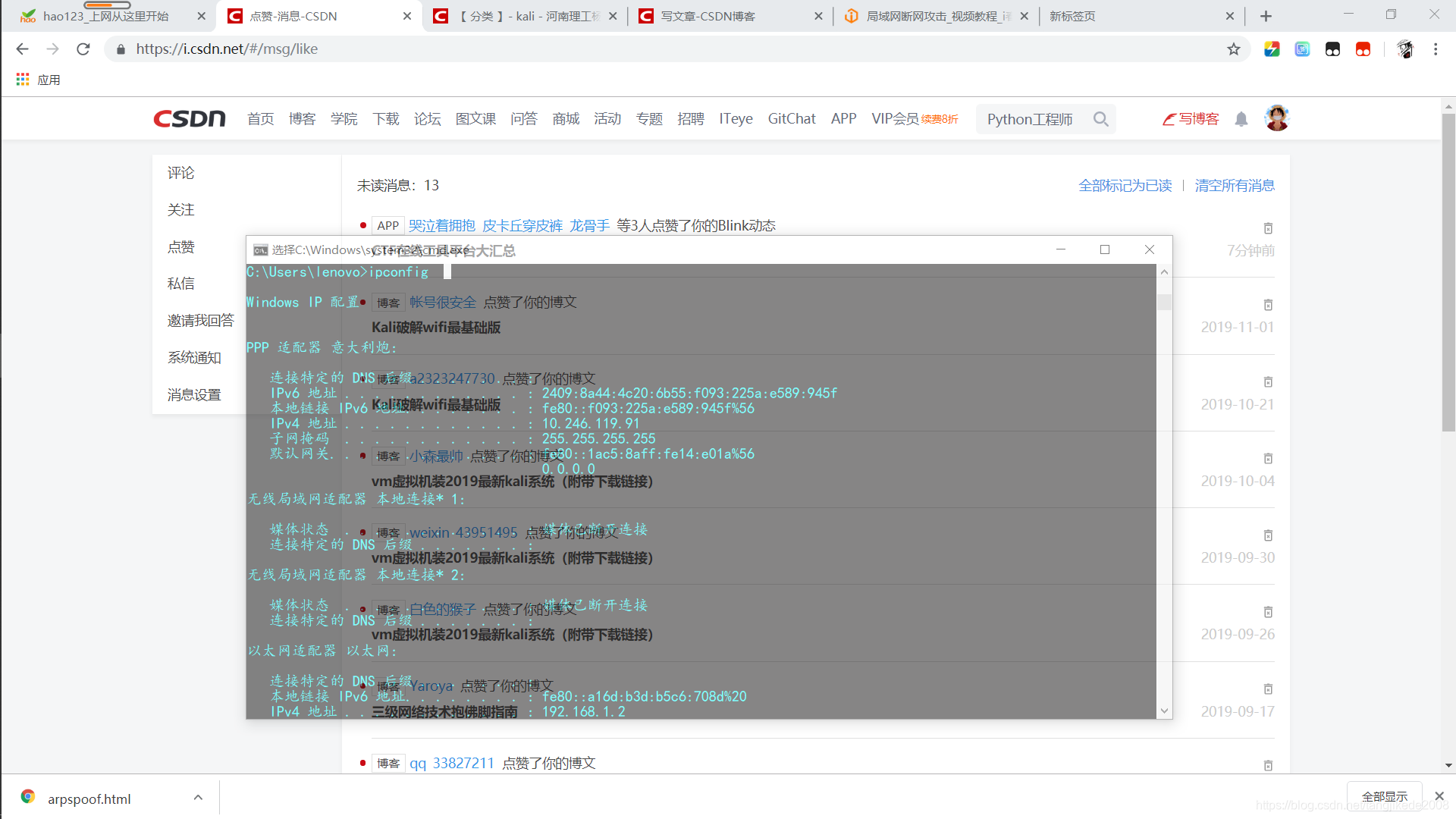Click the 全部标记为已读 link
Screen dimensions: 1456x819
tap(1125, 185)
